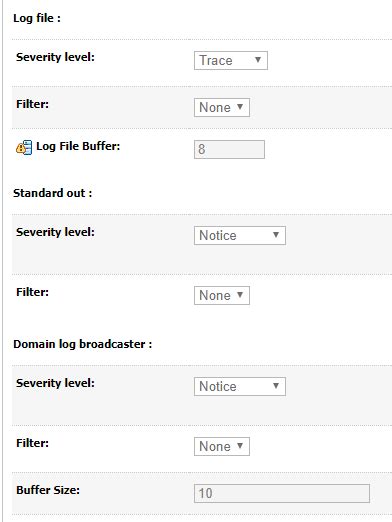Select the 'Domain log broadcaster :' heading
Screen dimensions: 392x522
pyautogui.click(x=83, y=344)
